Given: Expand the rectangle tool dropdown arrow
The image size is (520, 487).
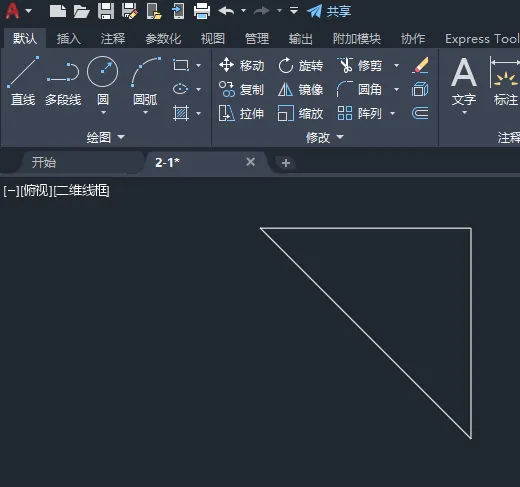Looking at the screenshot, I should (x=198, y=65).
